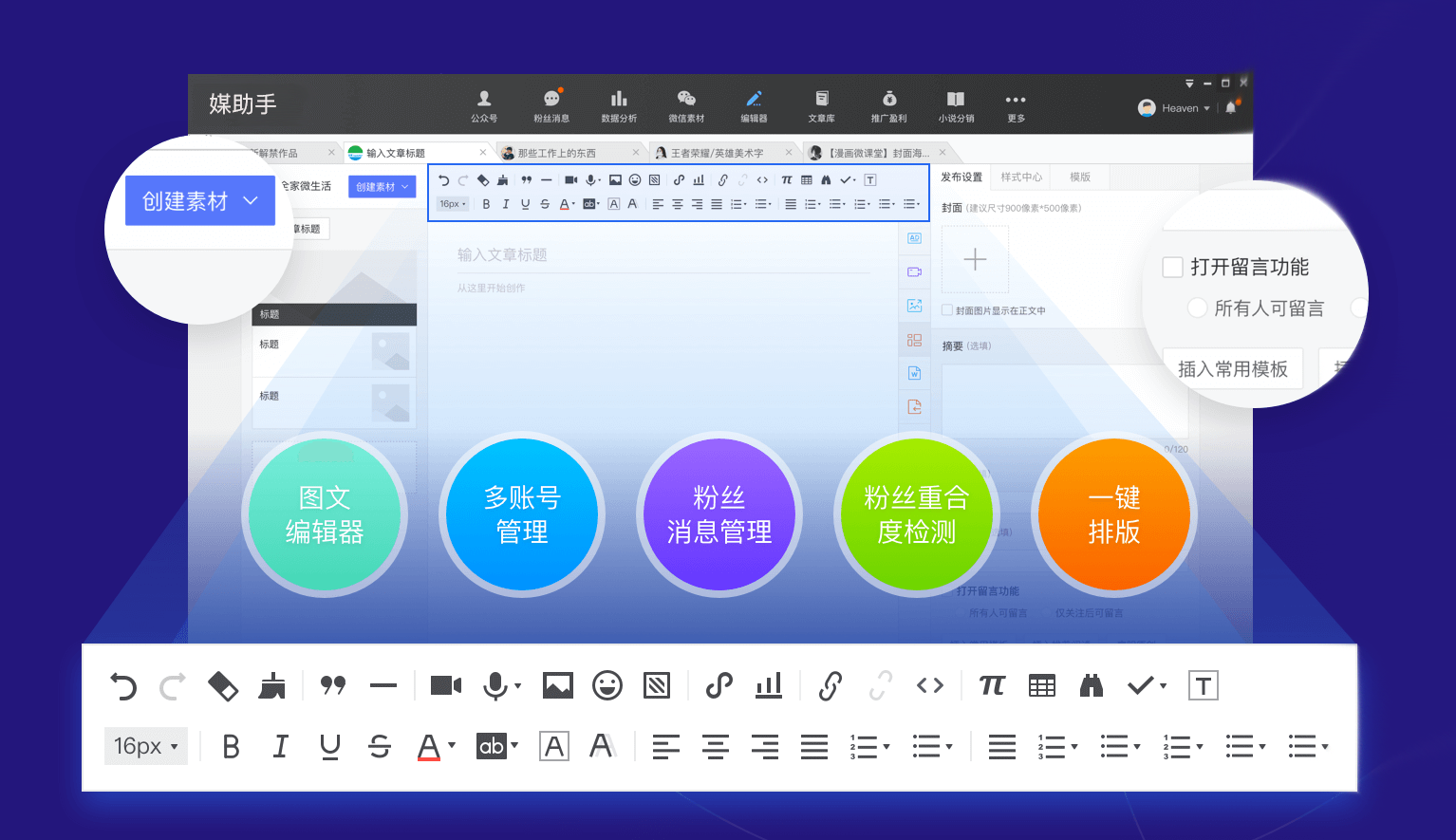Click the boxed T icon in enlarged toolbar
The height and width of the screenshot is (840, 1456).
tap(1204, 685)
